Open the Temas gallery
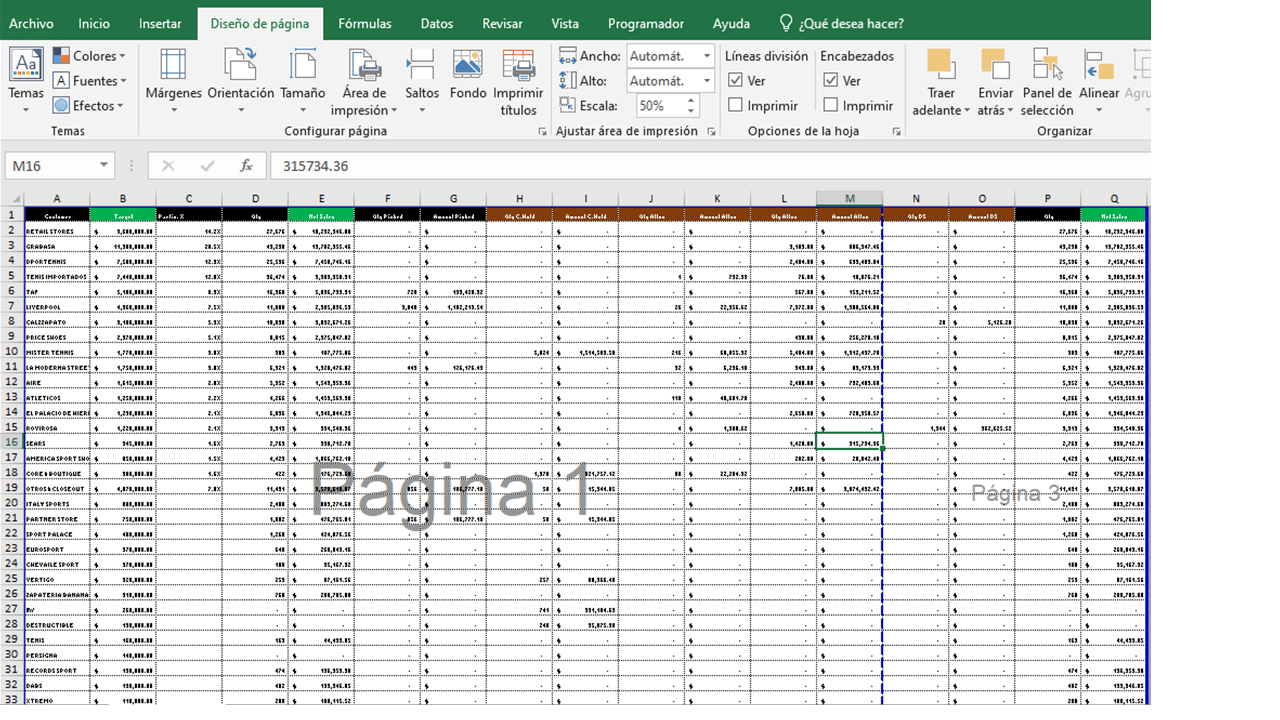 tap(25, 80)
